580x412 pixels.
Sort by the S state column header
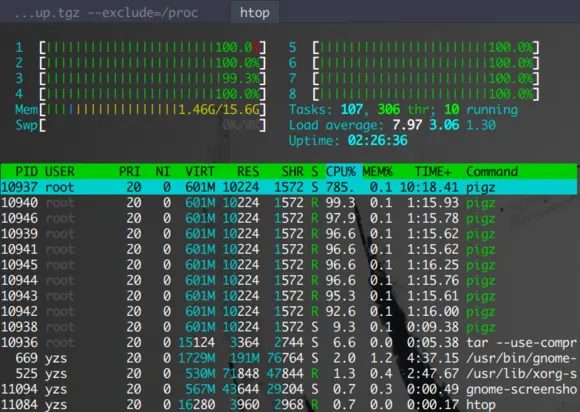pyautogui.click(x=314, y=172)
